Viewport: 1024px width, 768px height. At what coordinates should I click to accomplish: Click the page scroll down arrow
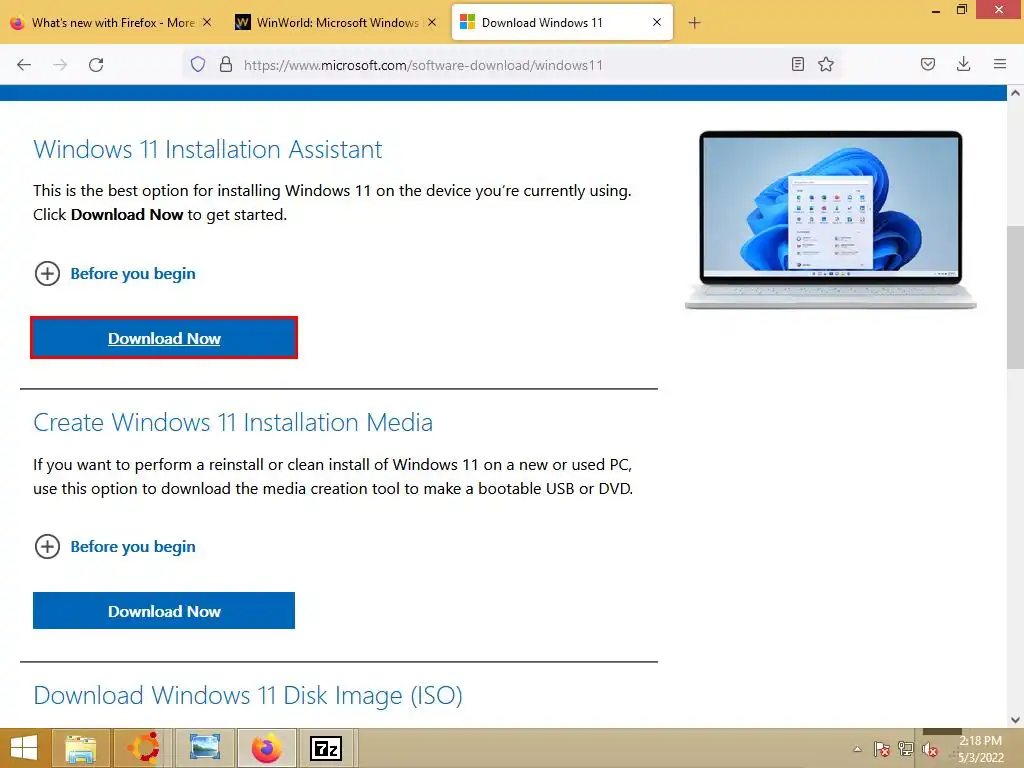coord(1015,720)
